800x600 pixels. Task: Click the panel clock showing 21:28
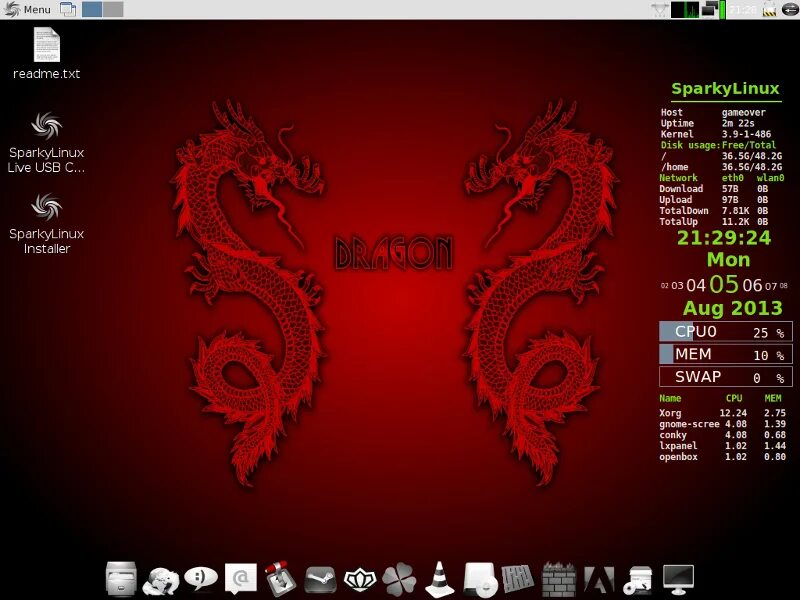click(743, 10)
